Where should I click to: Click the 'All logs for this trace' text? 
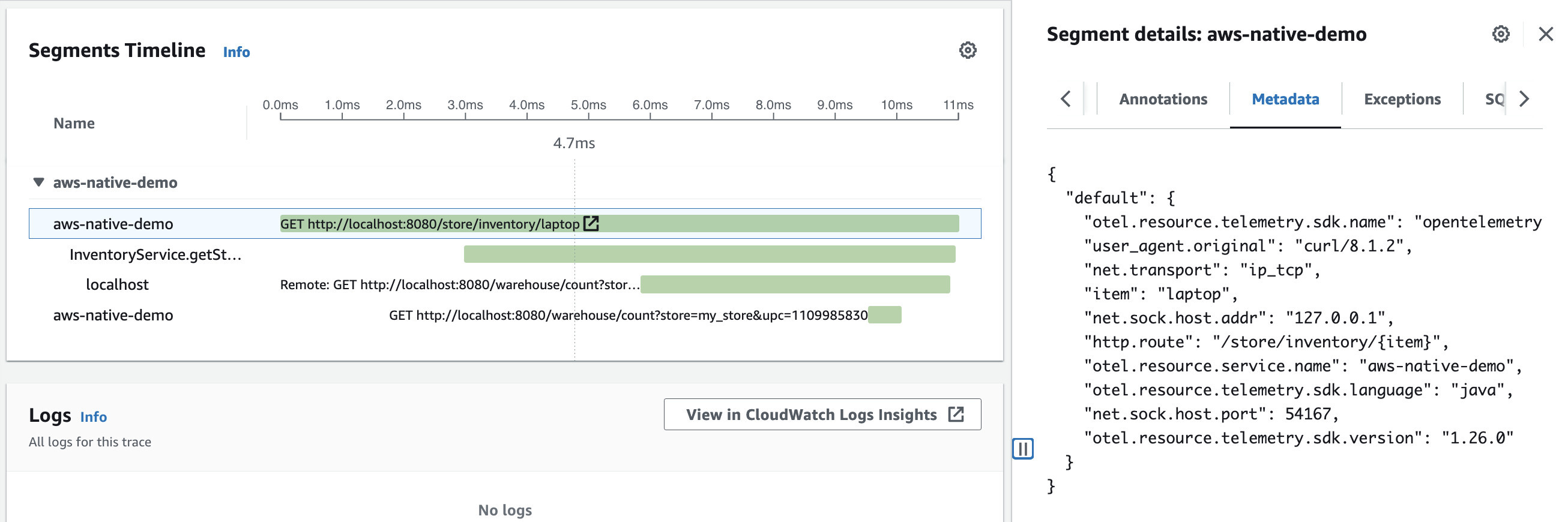point(90,442)
